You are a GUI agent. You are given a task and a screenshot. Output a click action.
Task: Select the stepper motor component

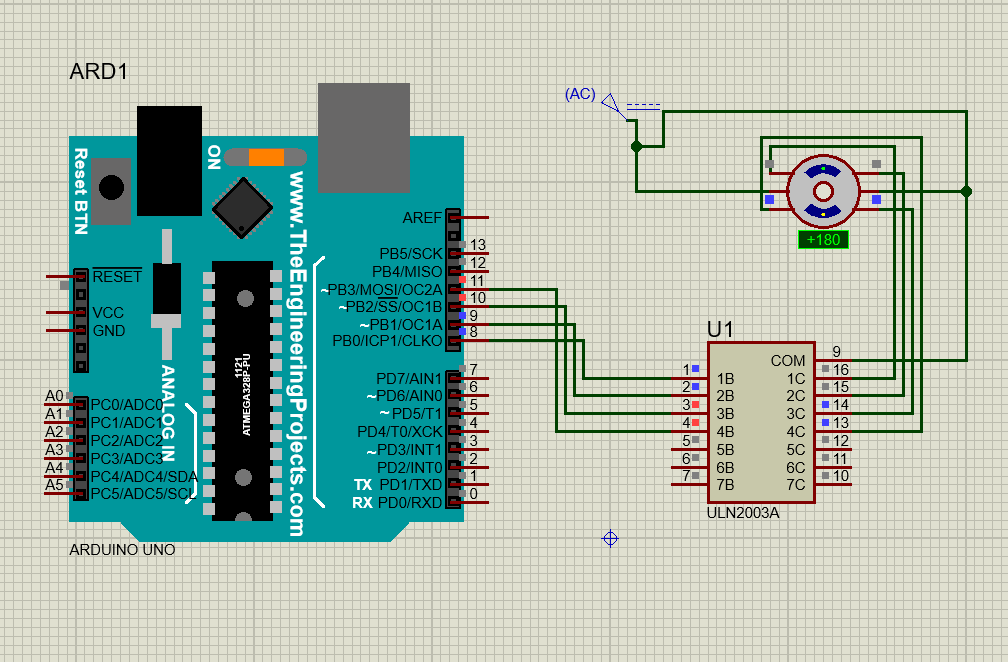click(x=824, y=192)
